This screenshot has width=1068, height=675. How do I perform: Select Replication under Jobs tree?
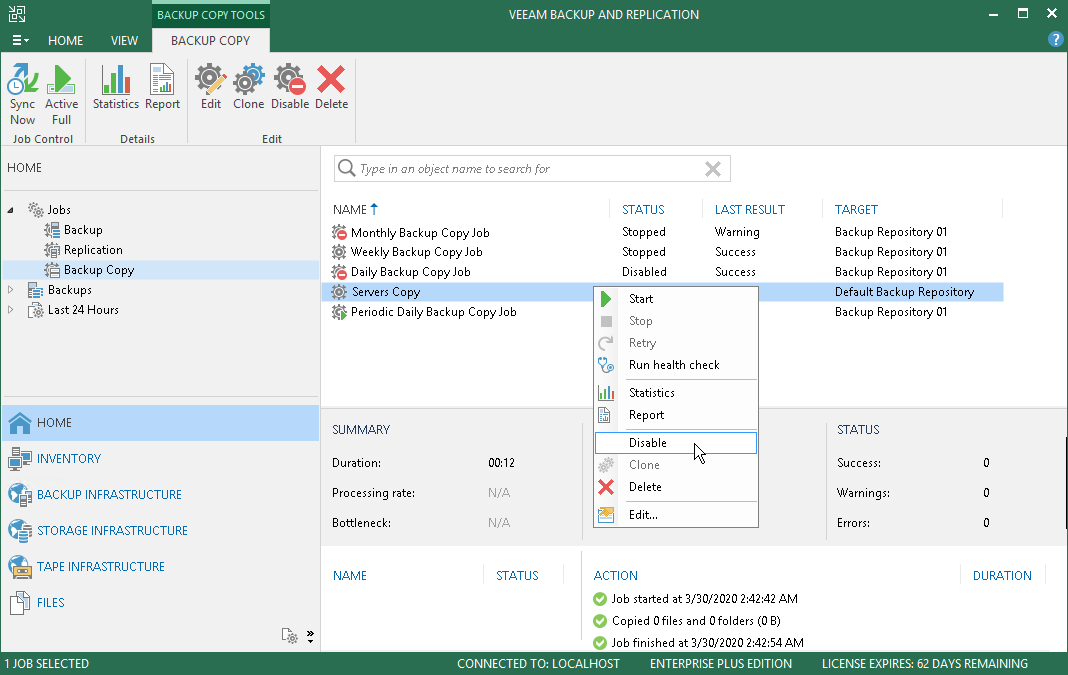pyautogui.click(x=93, y=250)
